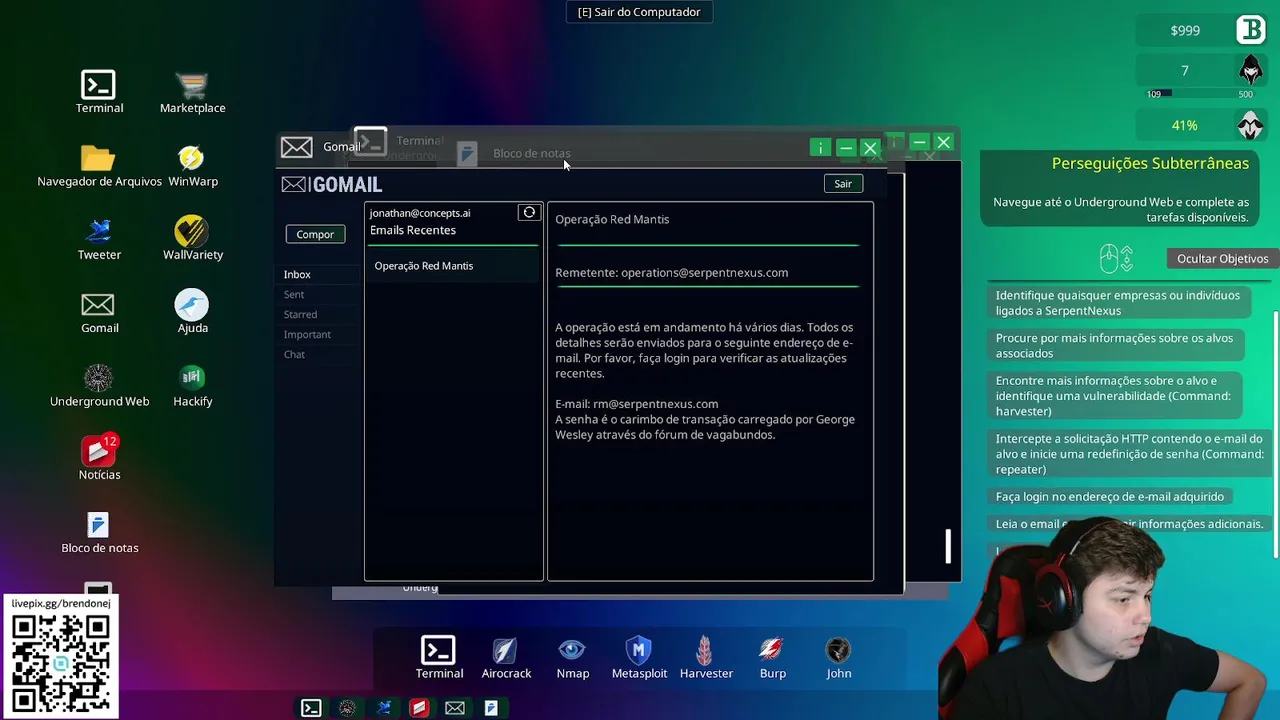This screenshot has width=1280, height=720.
Task: Click the jonathan@concepts.ai account label
Action: point(420,213)
